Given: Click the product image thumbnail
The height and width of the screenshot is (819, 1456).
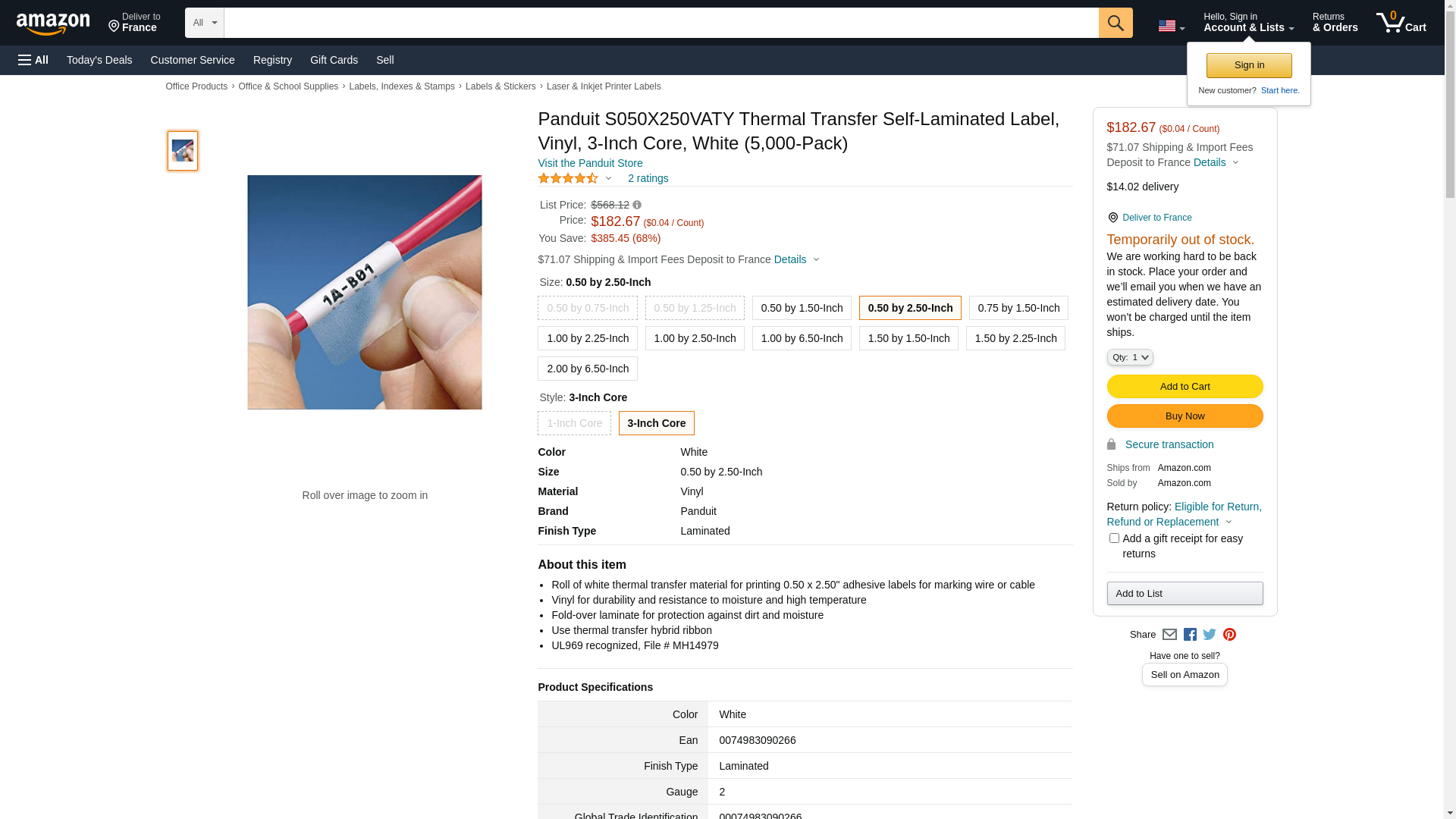Looking at the screenshot, I should [183, 151].
